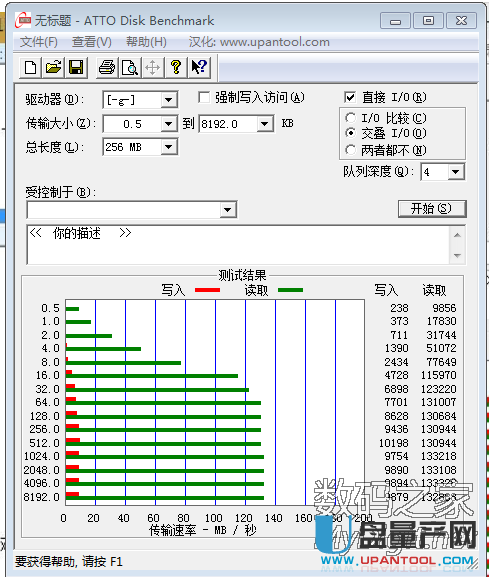489x577 pixels.
Task: Click the read value 9856
Action: [444, 308]
